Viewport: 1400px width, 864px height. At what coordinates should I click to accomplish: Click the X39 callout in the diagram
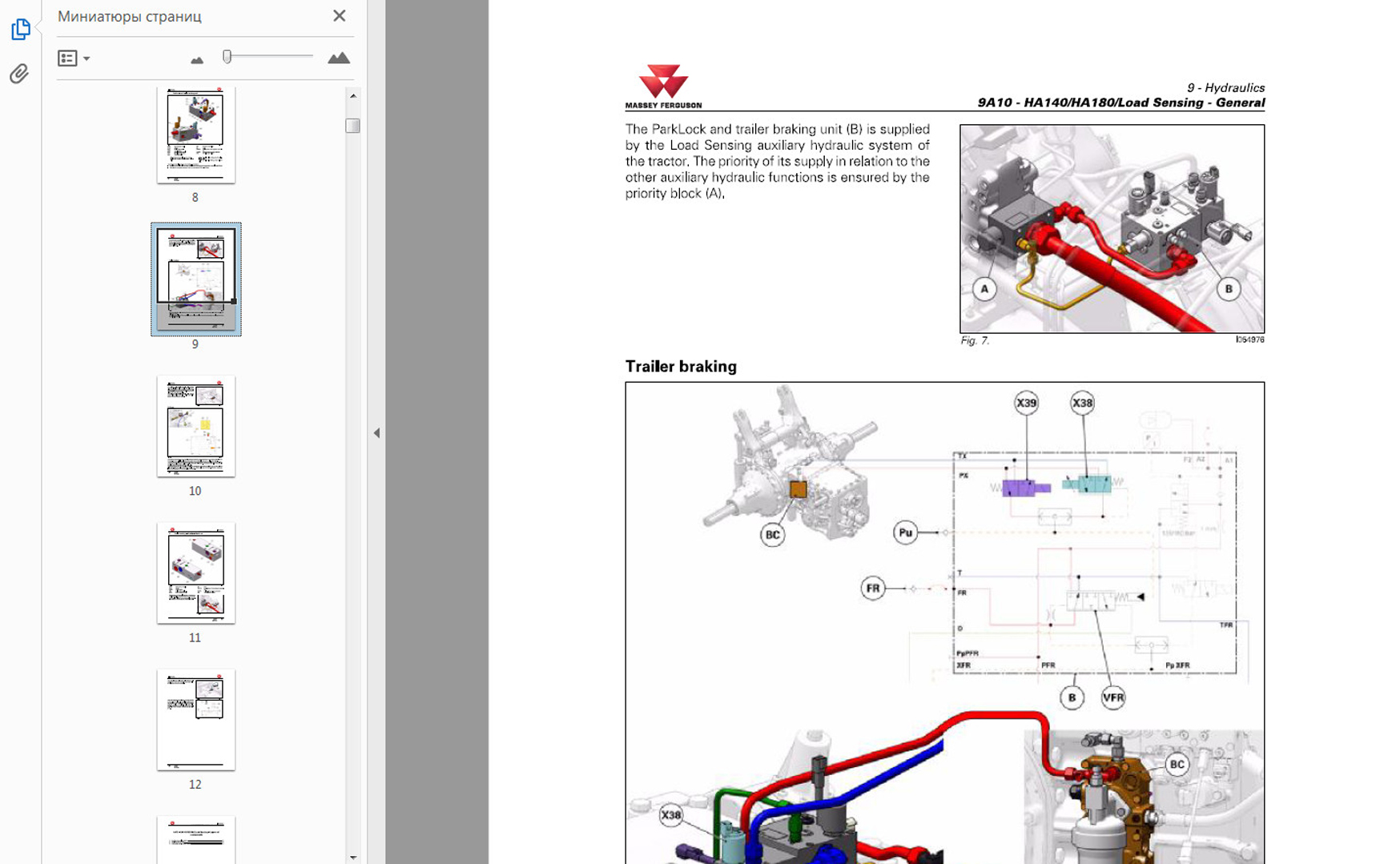click(x=1026, y=403)
